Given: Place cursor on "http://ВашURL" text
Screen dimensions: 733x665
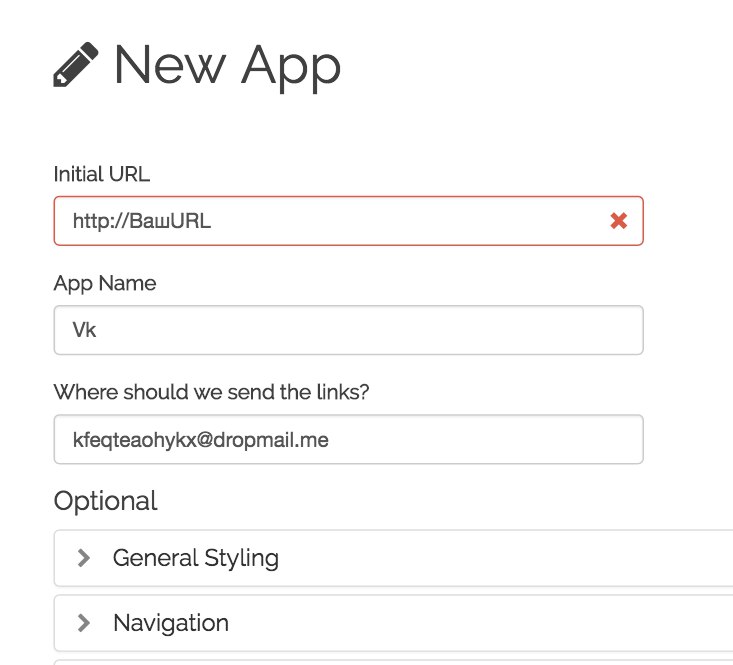Looking at the screenshot, I should tap(141, 221).
